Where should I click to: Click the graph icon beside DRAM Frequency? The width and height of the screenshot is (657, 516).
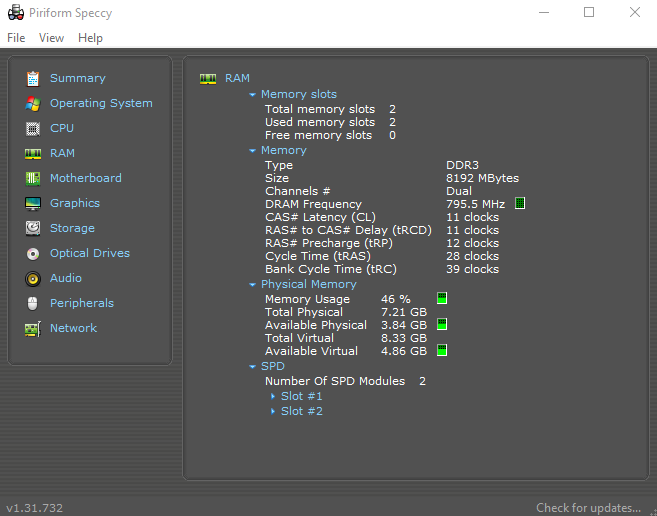[520, 203]
